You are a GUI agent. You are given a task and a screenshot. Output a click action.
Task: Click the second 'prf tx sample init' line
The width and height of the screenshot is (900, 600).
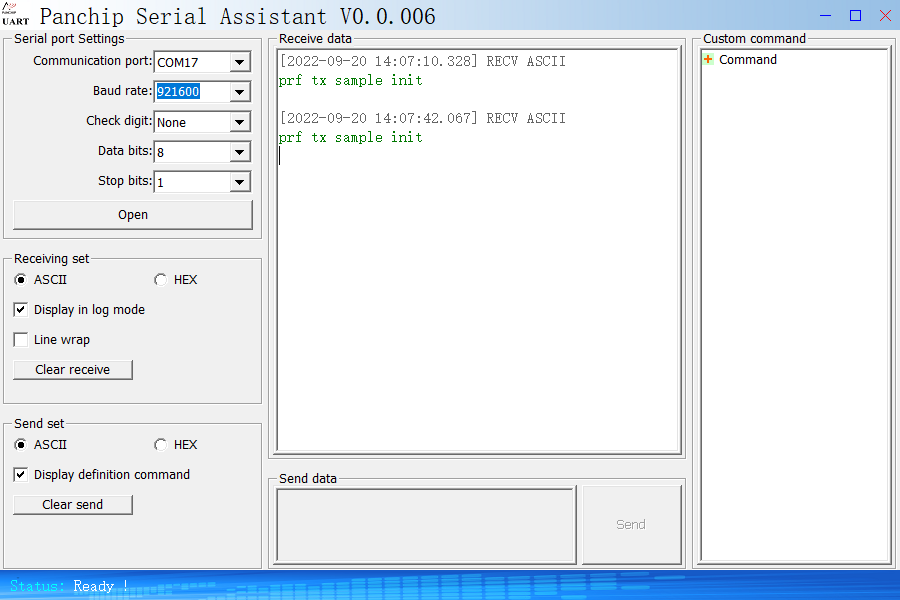(x=351, y=137)
